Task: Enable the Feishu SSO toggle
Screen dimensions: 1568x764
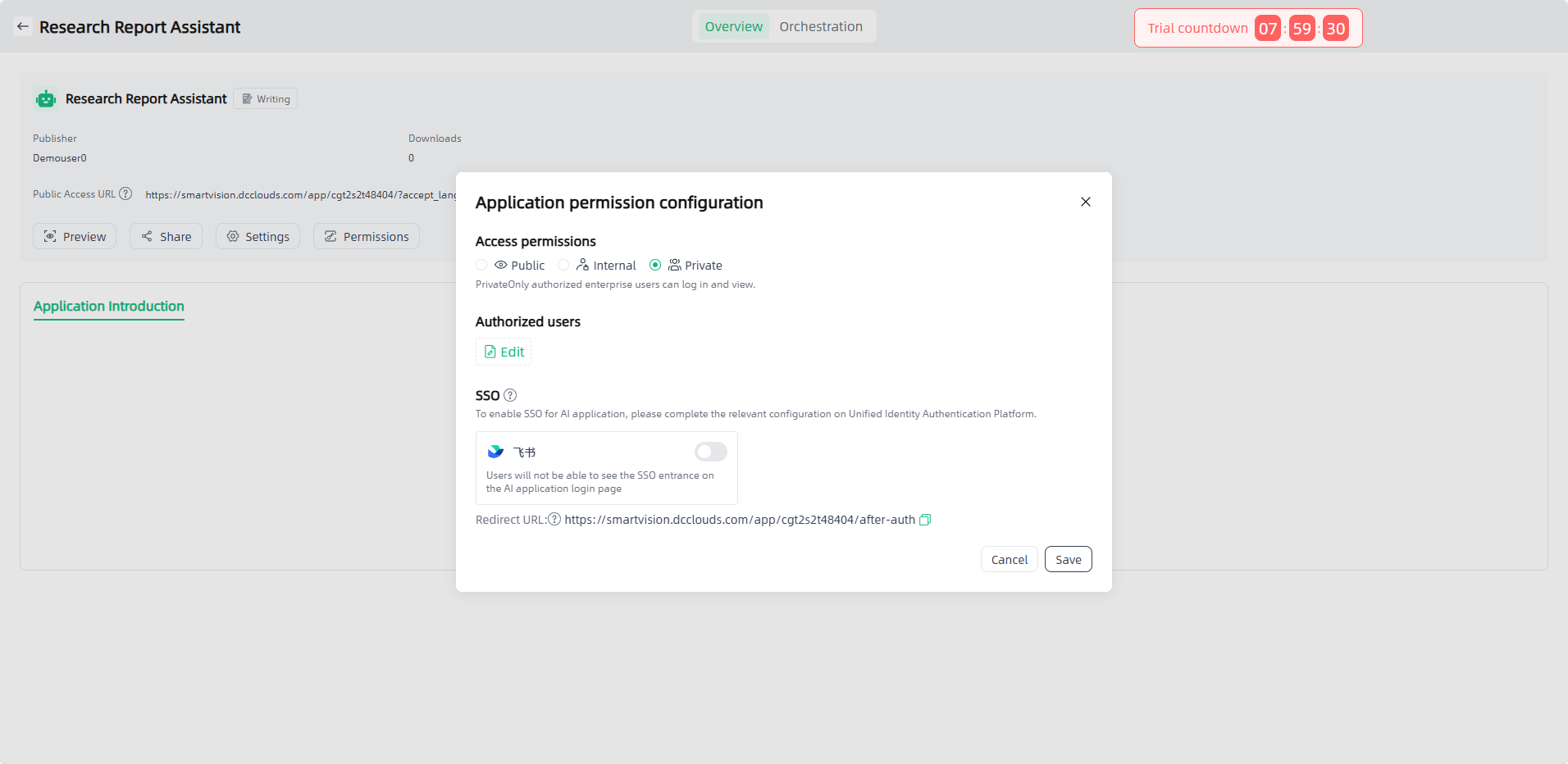Action: [710, 452]
